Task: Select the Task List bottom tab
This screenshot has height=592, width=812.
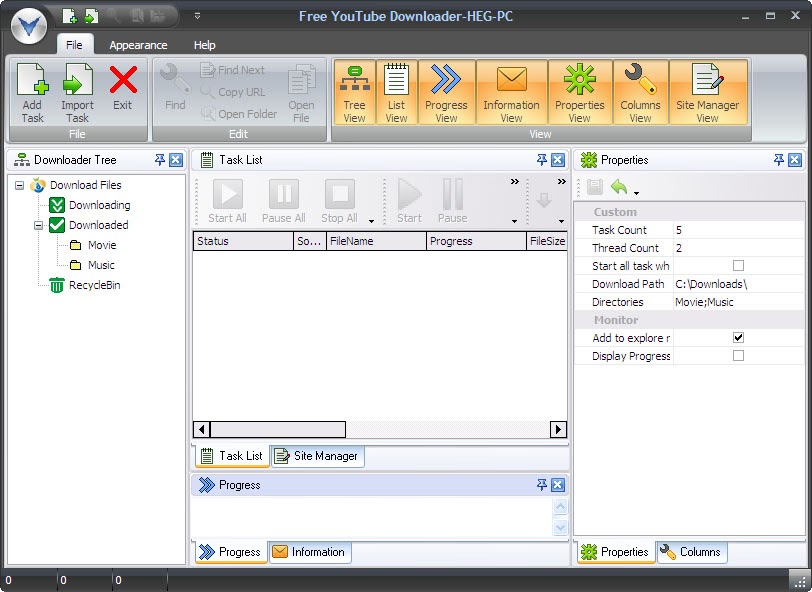Action: pos(233,456)
